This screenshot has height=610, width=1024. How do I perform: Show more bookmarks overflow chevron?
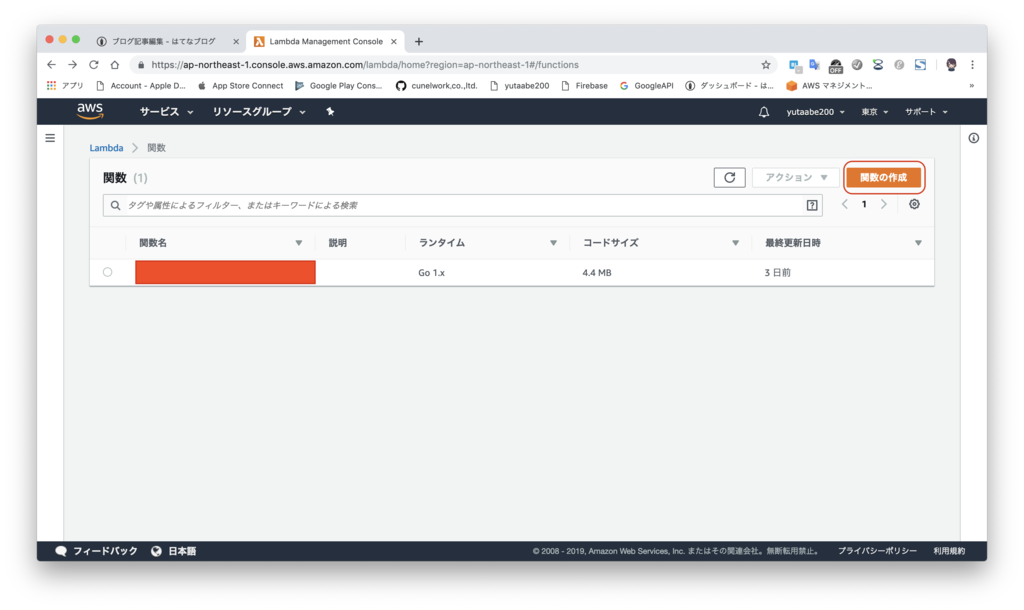pyautogui.click(x=972, y=86)
